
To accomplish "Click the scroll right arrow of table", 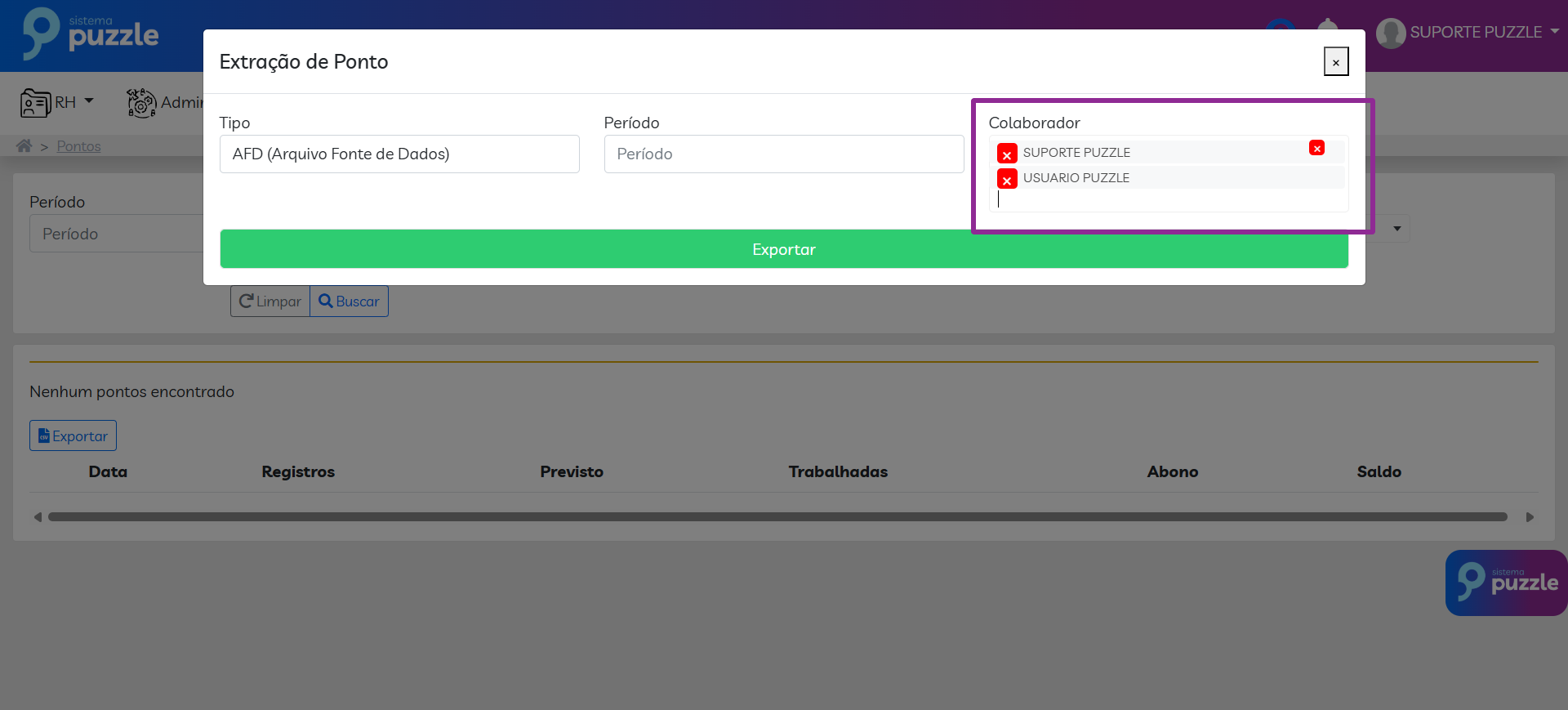I will (x=1530, y=517).
